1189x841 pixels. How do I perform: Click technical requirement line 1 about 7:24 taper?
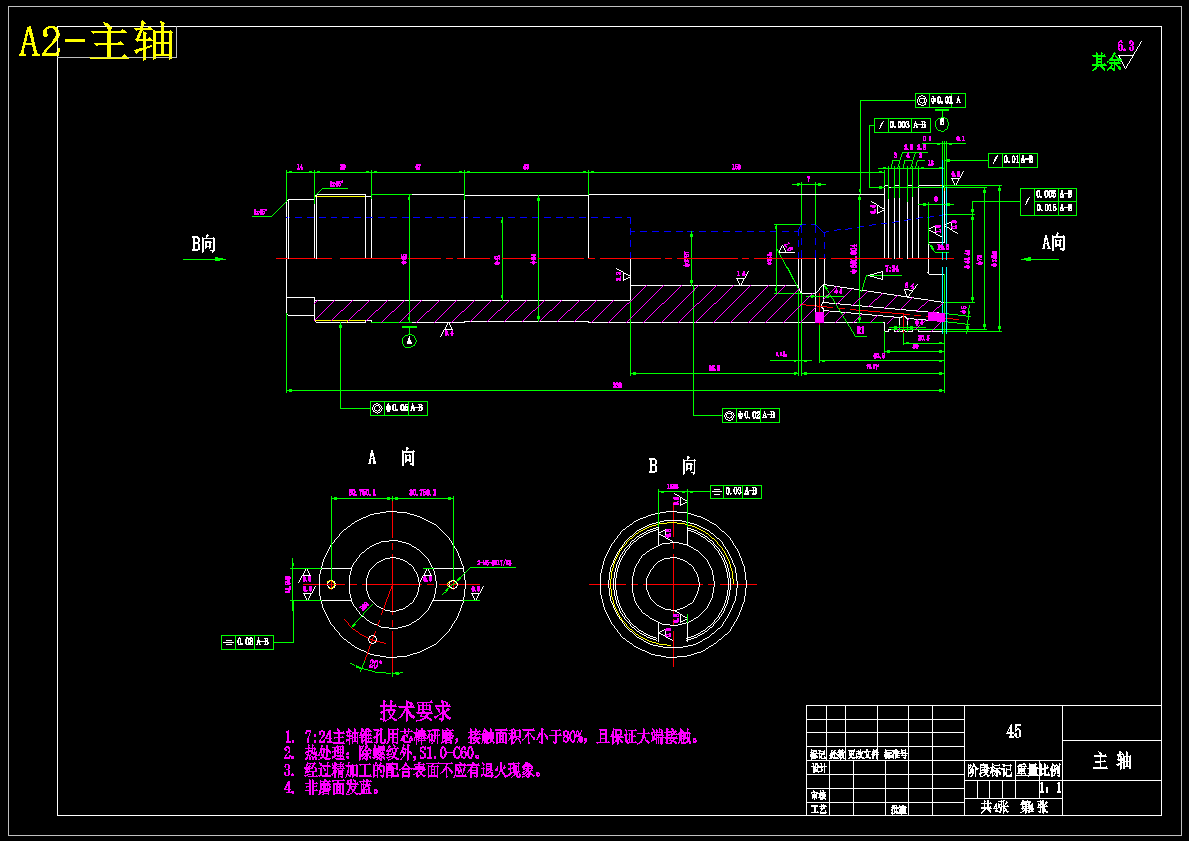[x=491, y=736]
